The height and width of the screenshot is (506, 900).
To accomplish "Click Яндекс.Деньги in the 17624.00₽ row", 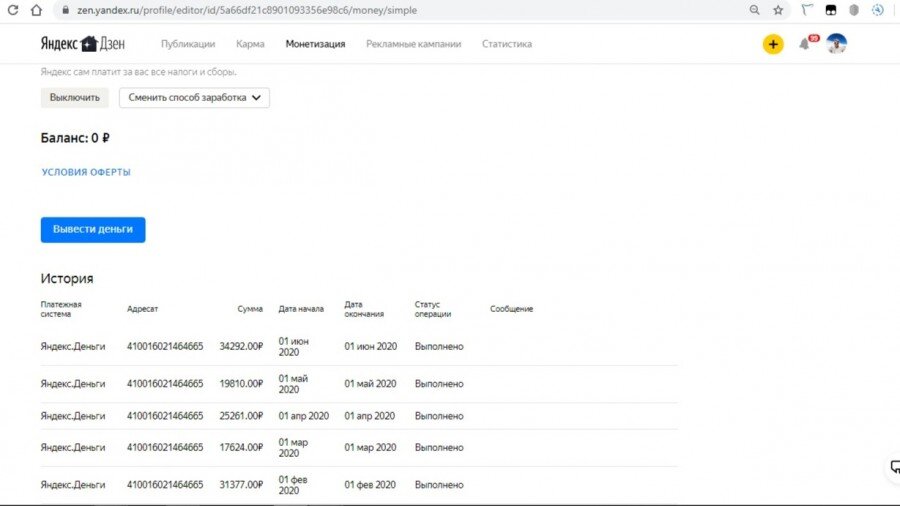I will point(73,447).
